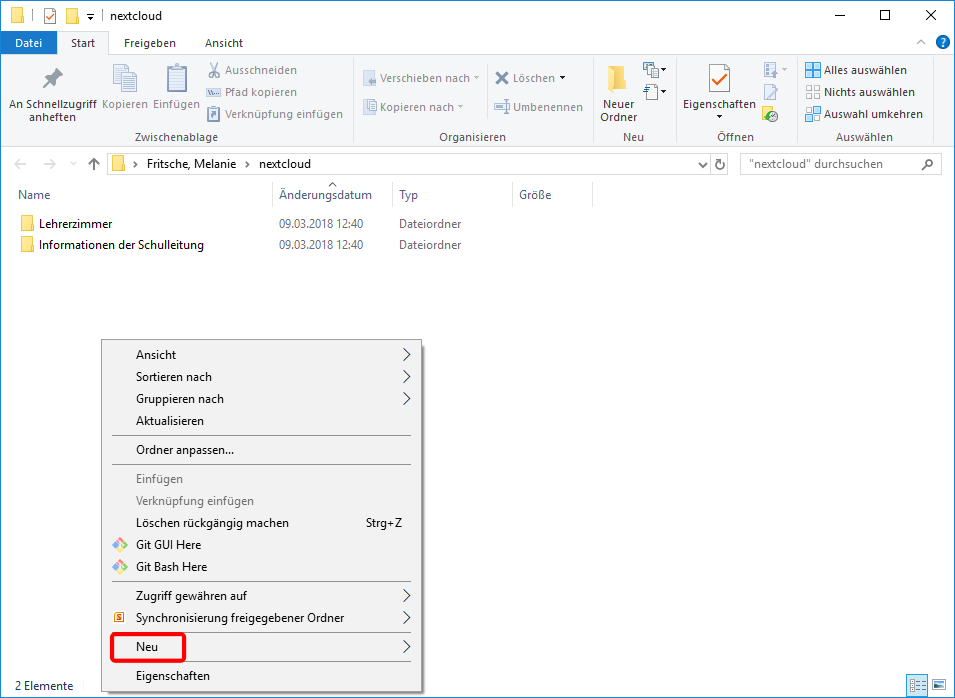This screenshot has height=698, width=955.
Task: Switch to large icons view in status bar
Action: click(939, 685)
